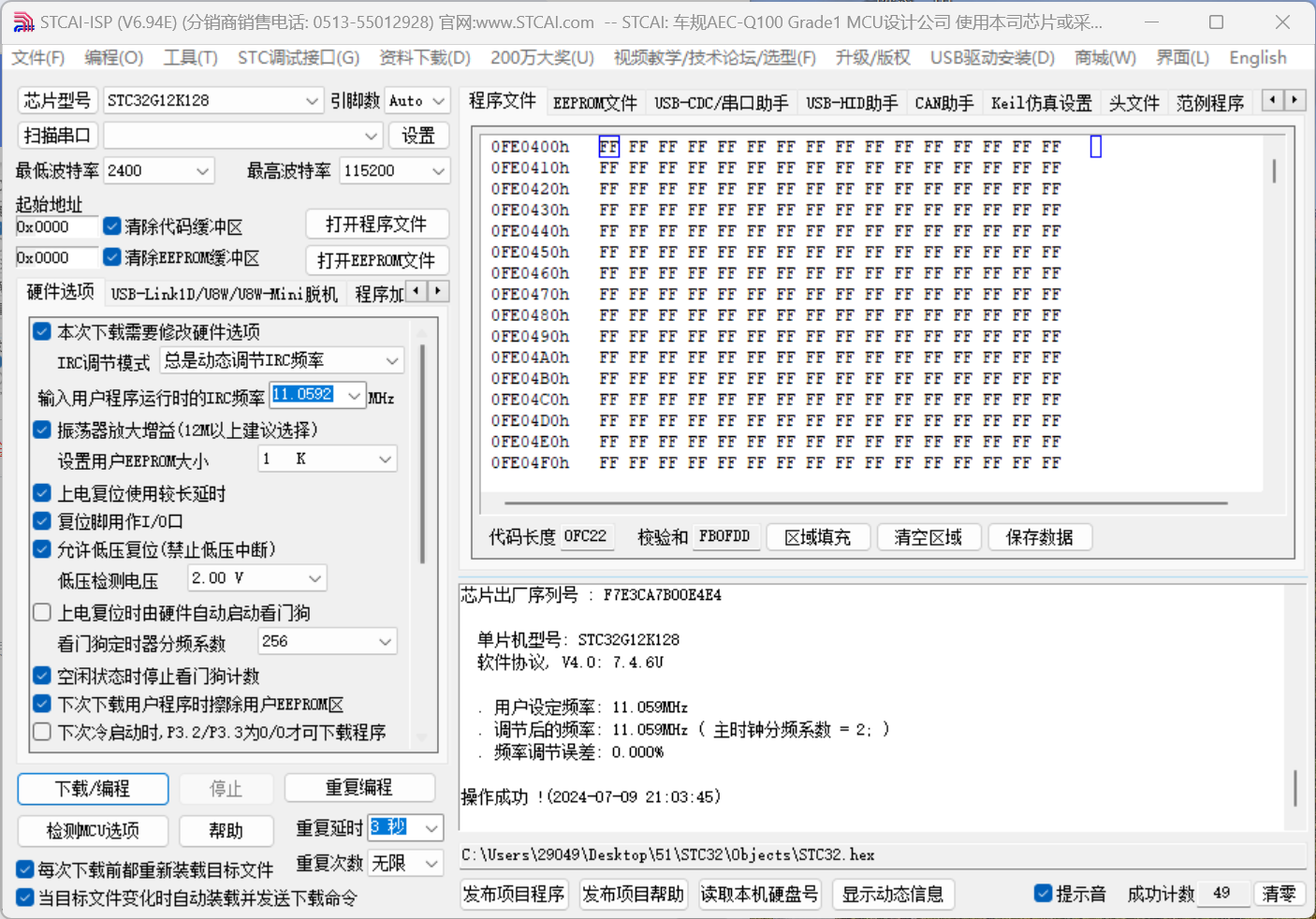
Task: Click the 下载/编程 button
Action: [93, 789]
